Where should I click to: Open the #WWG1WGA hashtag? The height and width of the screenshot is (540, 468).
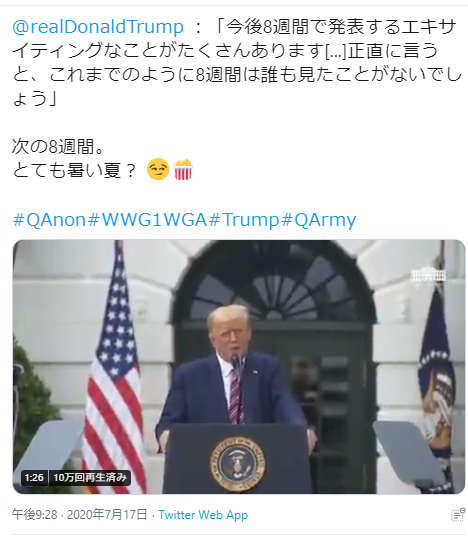click(148, 220)
